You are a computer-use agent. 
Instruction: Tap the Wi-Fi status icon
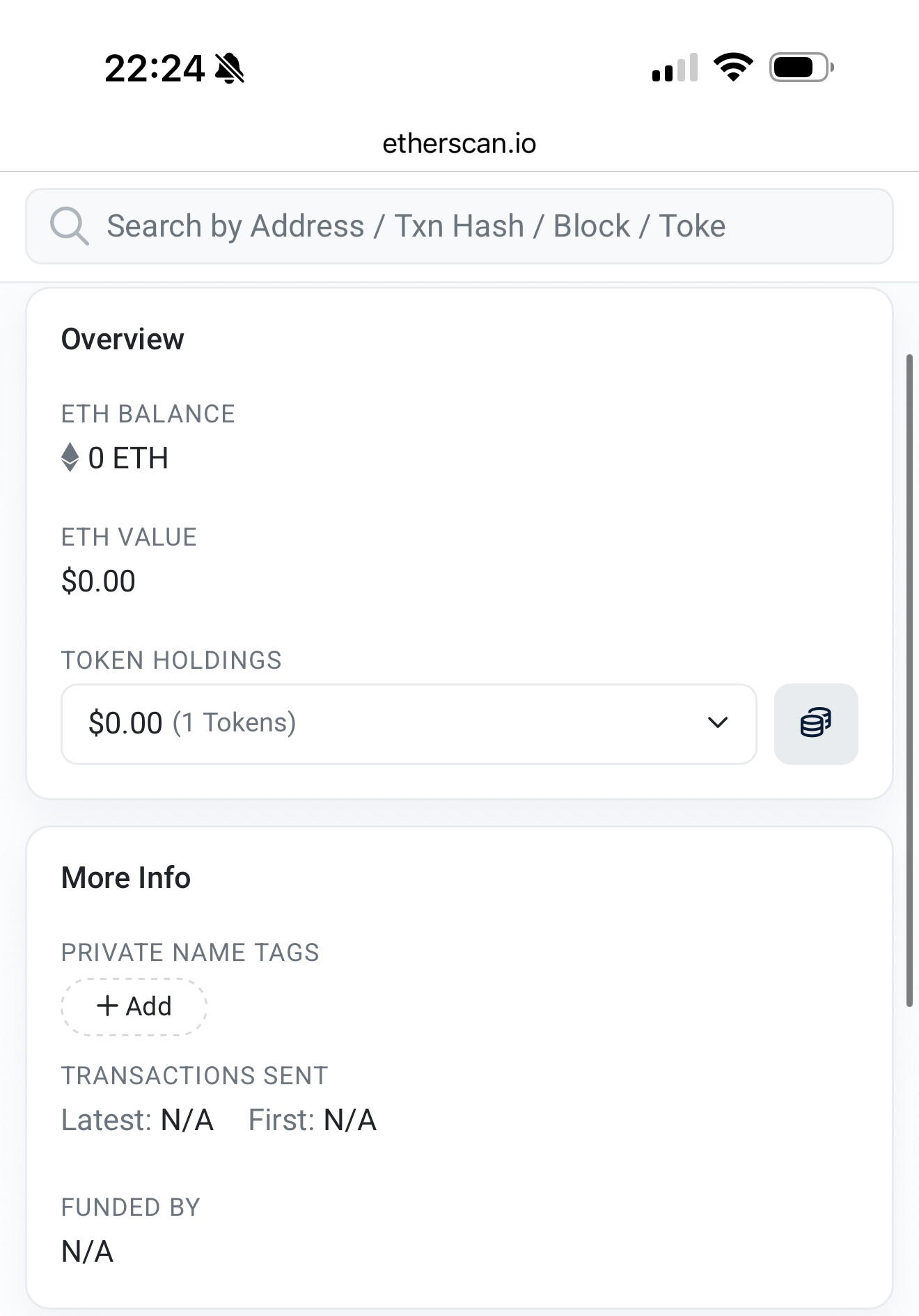733,68
